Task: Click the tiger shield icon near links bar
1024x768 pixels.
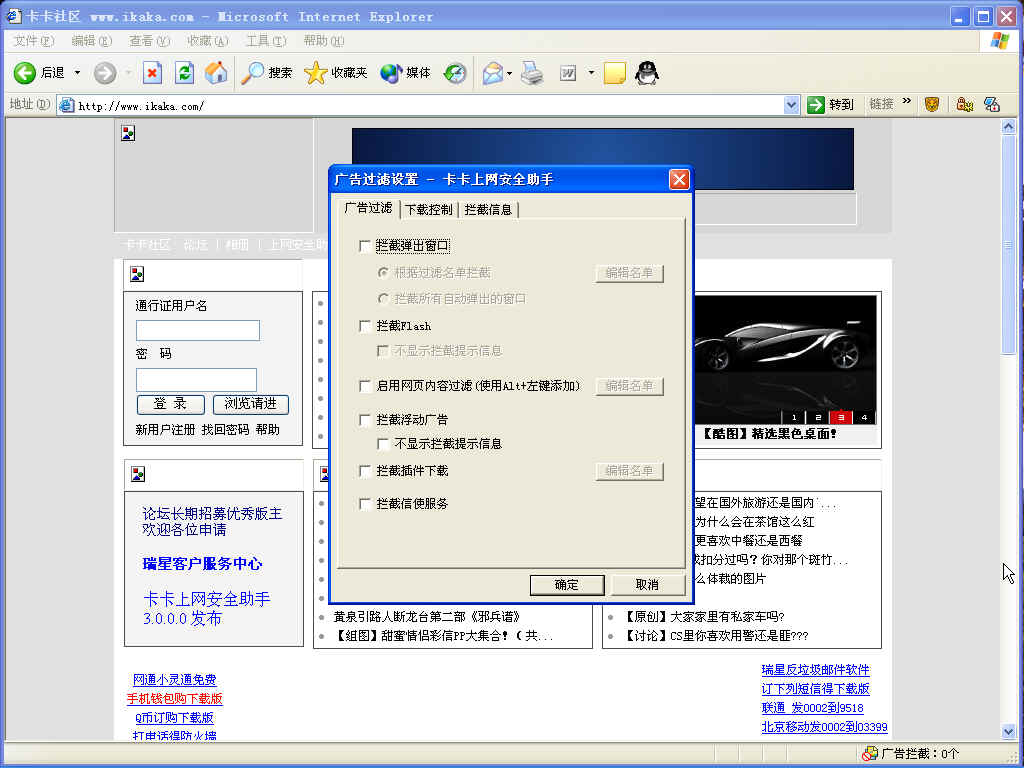Action: (x=932, y=104)
